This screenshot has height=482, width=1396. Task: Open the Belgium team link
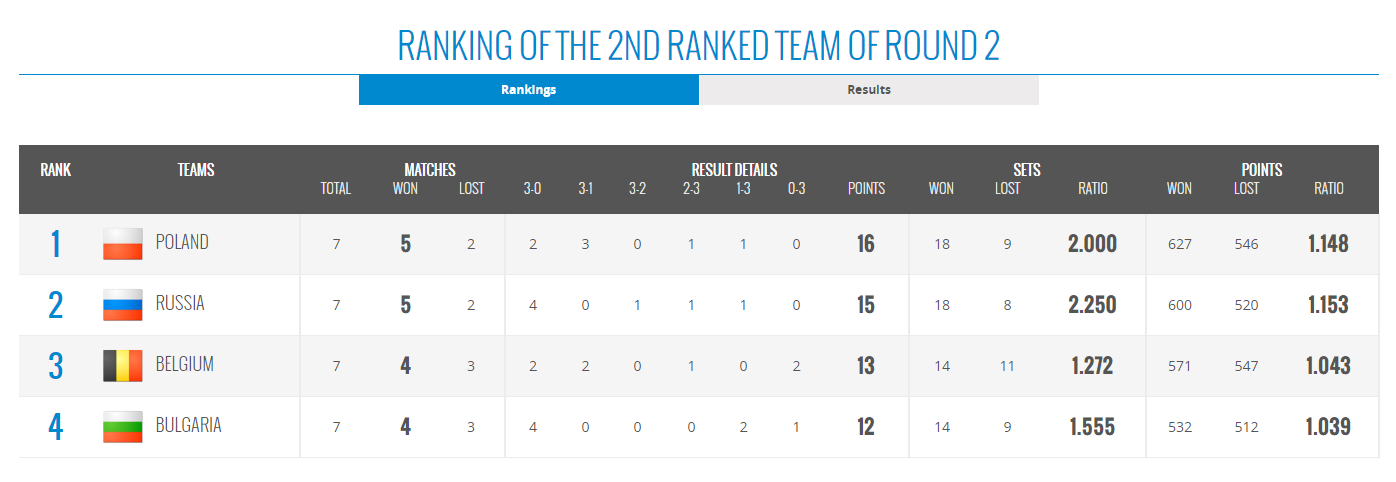pos(185,364)
